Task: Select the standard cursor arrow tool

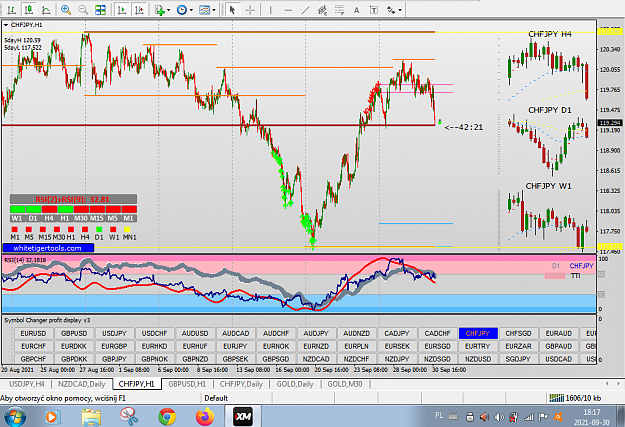Action: tap(232, 10)
